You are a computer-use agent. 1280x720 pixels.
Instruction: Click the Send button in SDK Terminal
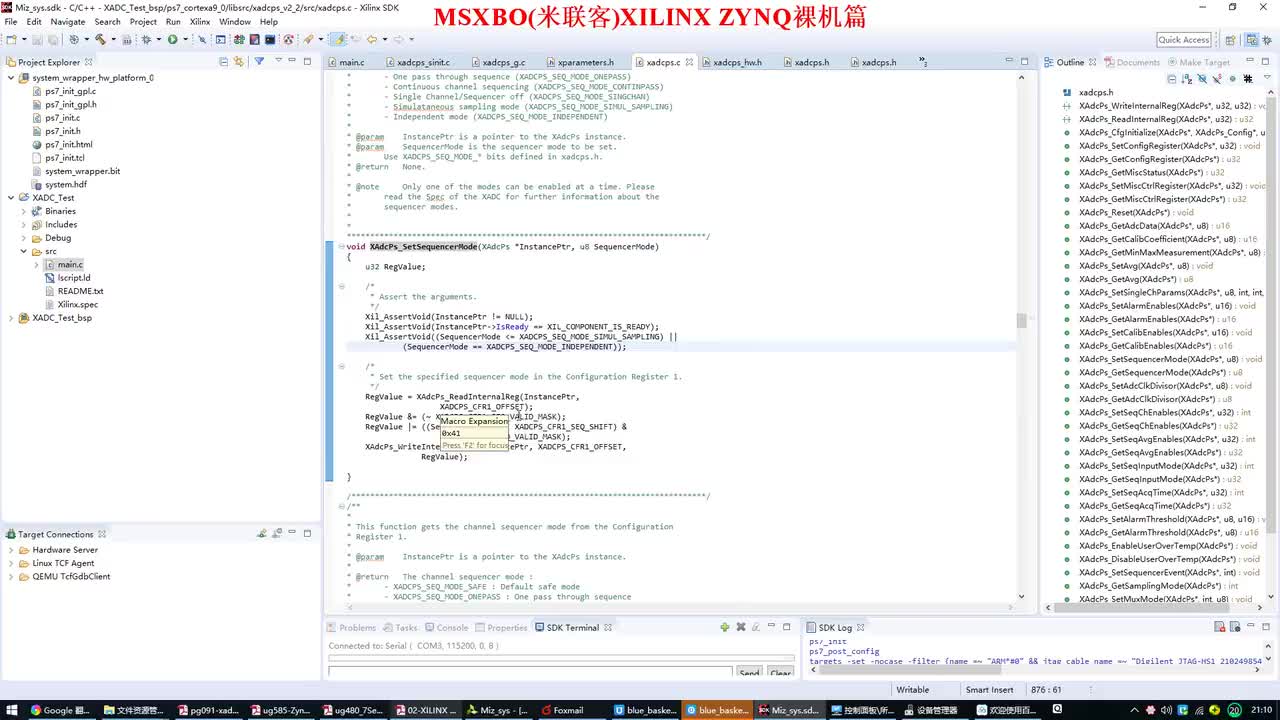coord(749,673)
